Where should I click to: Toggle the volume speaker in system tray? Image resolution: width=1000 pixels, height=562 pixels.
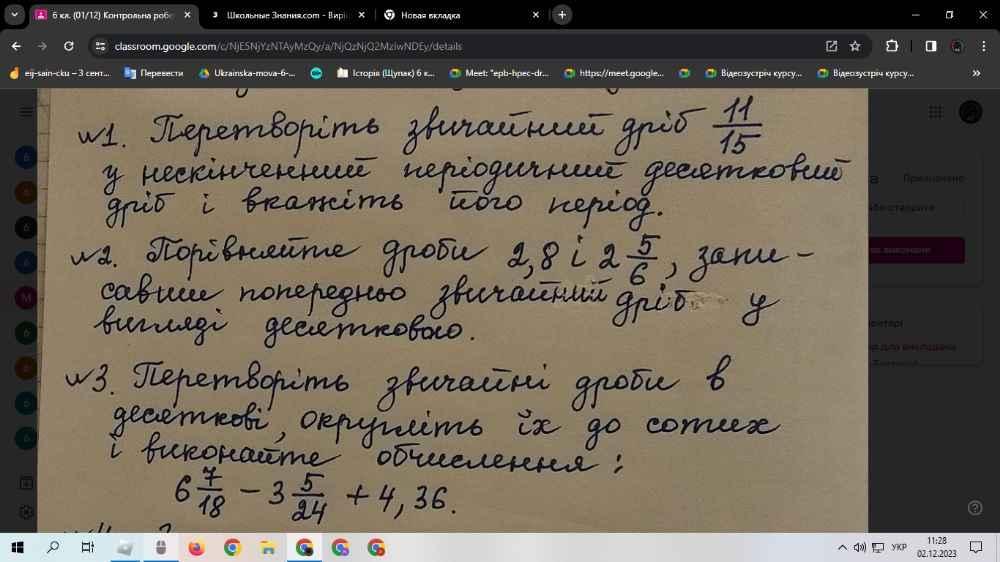859,547
